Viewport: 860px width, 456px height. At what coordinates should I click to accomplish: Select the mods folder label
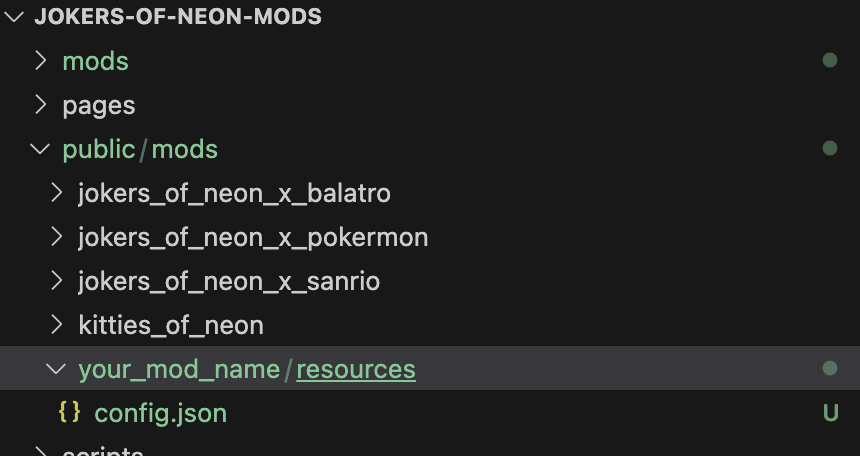[x=95, y=61]
